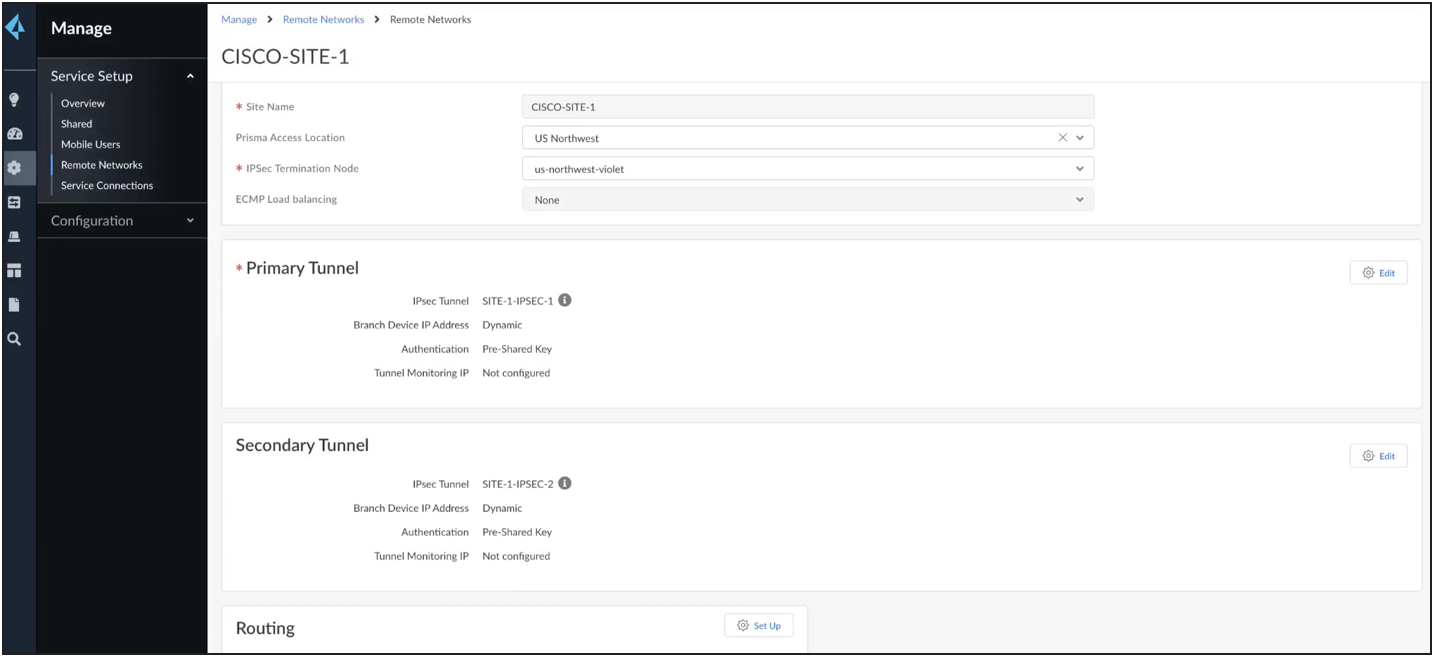This screenshot has height=657, width=1434.
Task: Go to Shared in Service Setup
Action: [76, 124]
